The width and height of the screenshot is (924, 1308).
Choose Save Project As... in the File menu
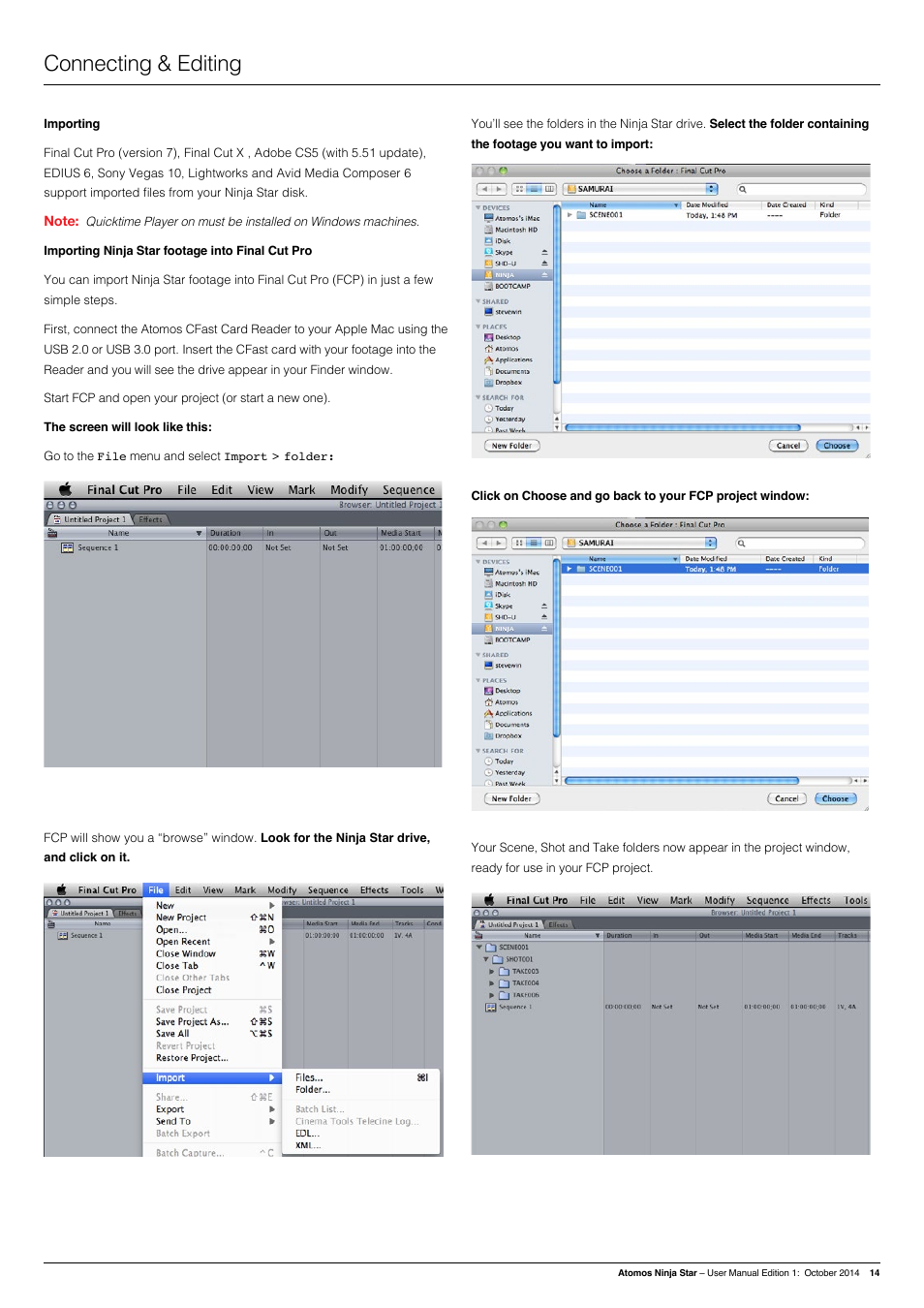193,1022
